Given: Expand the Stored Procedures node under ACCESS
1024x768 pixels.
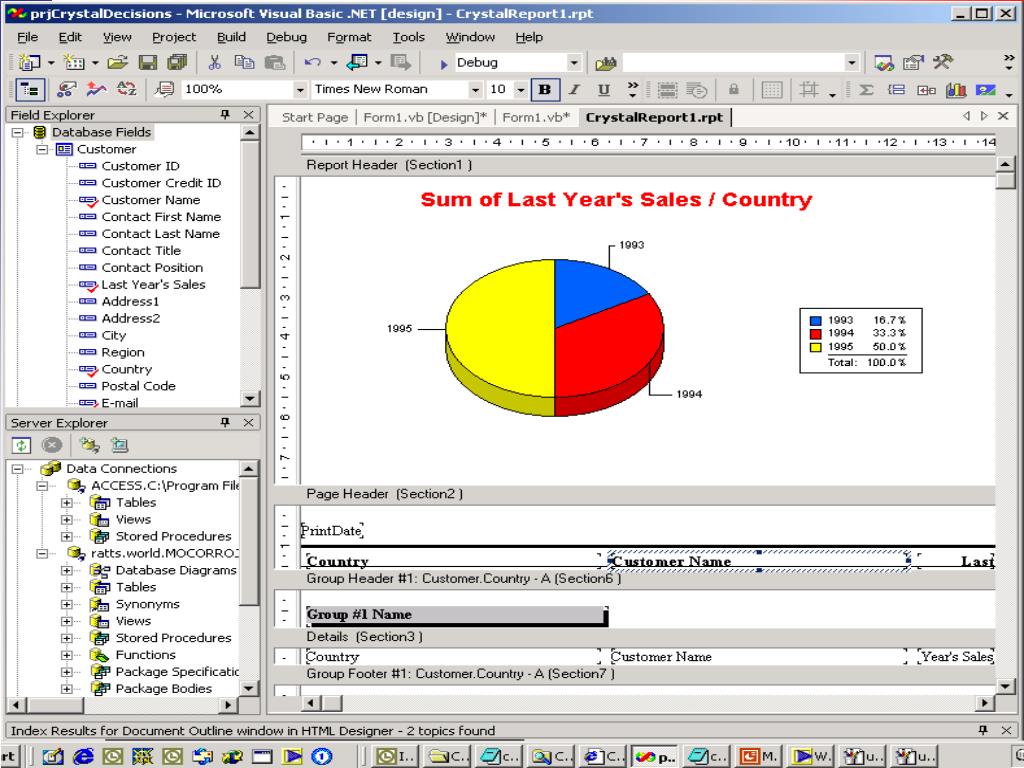Looking at the screenshot, I should coord(67,536).
